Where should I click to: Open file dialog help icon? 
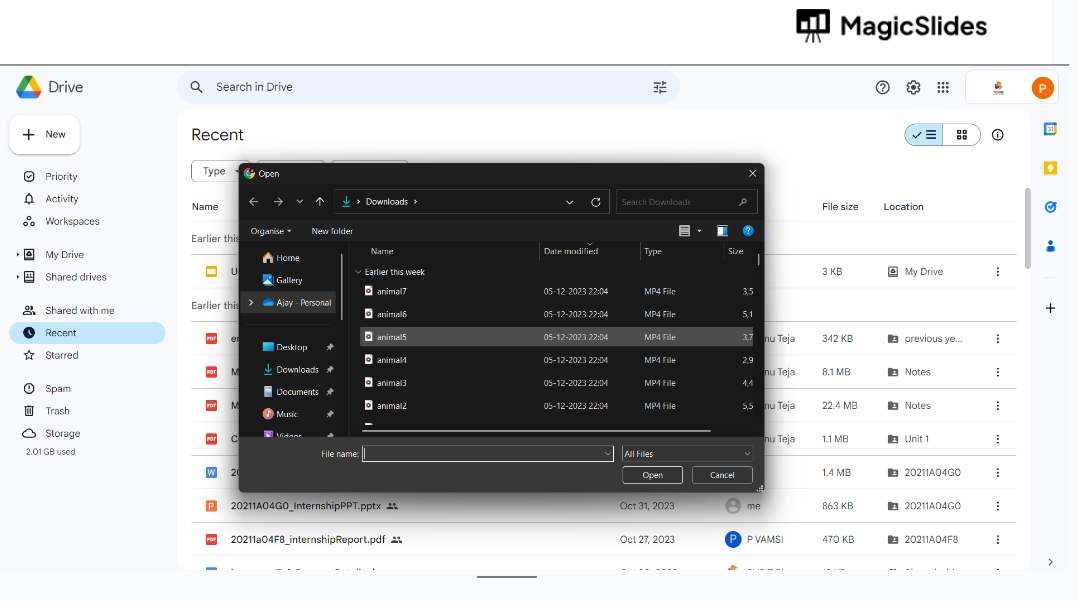click(x=748, y=231)
